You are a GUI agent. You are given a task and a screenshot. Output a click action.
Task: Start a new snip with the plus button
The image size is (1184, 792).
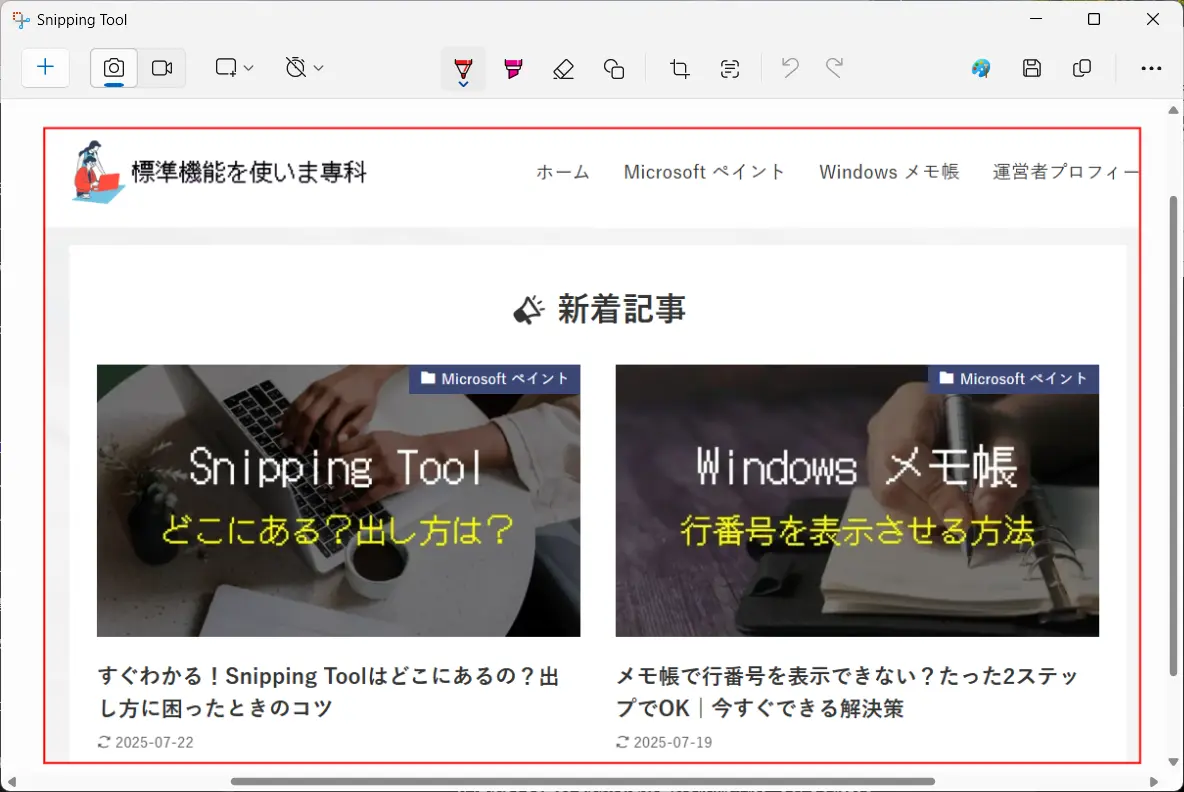tap(45, 68)
